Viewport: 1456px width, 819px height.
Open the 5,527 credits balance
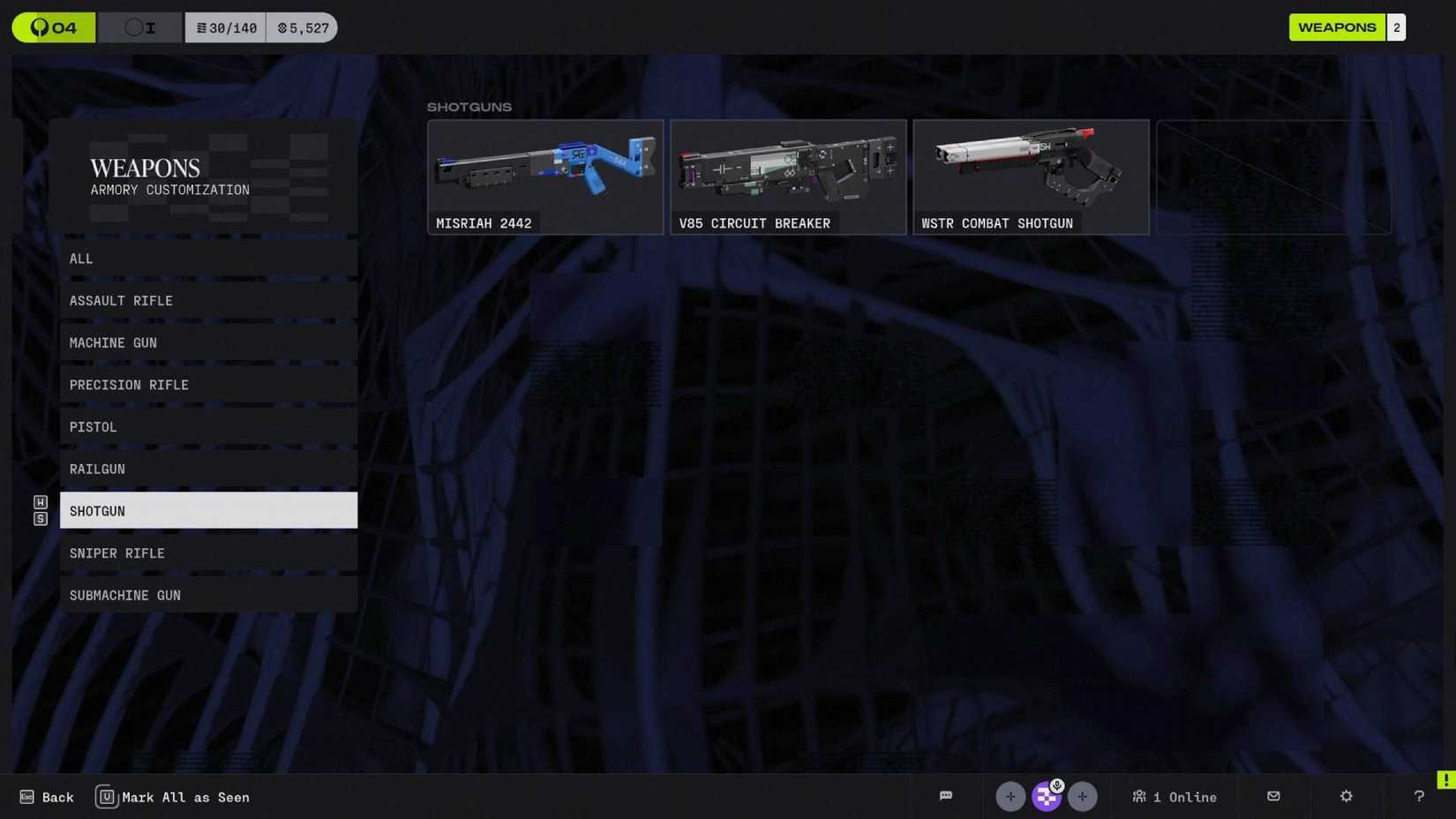coord(302,27)
